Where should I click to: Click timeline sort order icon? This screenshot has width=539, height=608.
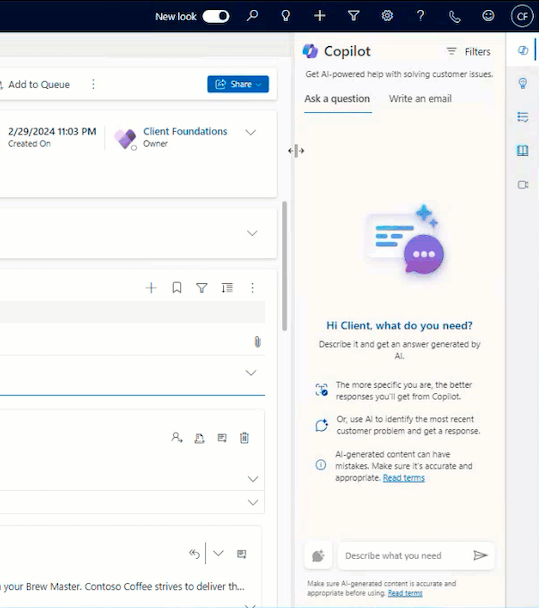[x=227, y=288]
